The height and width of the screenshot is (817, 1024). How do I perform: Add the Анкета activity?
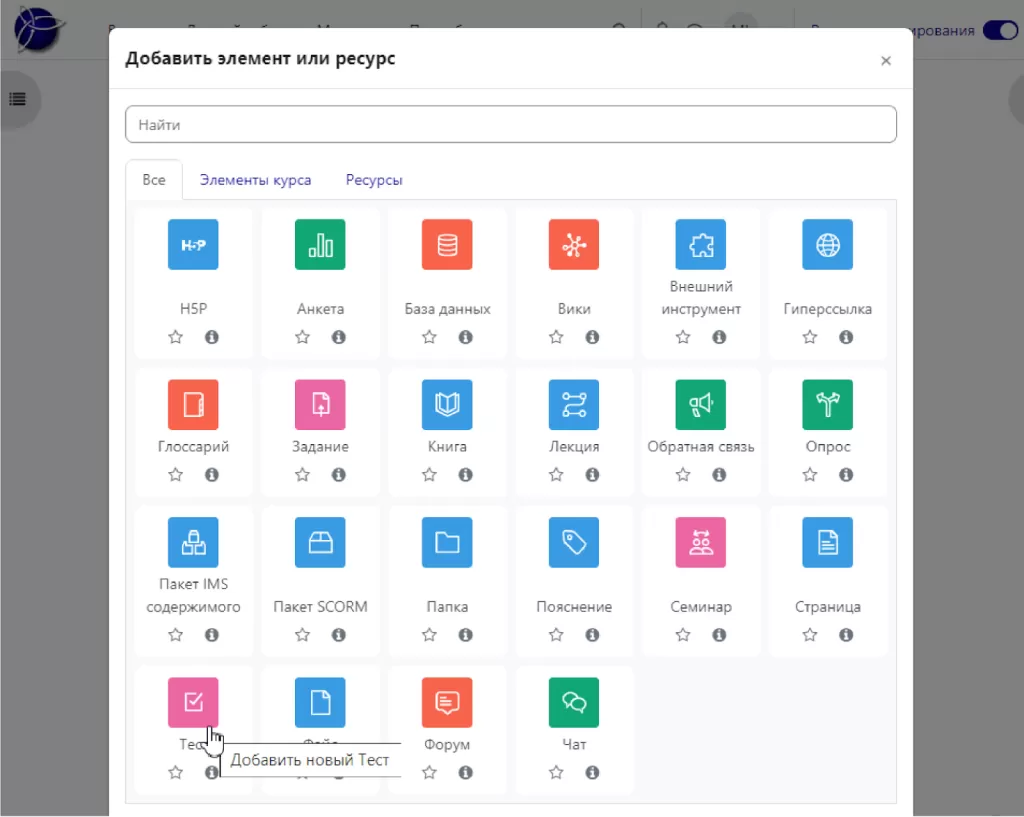pos(320,245)
